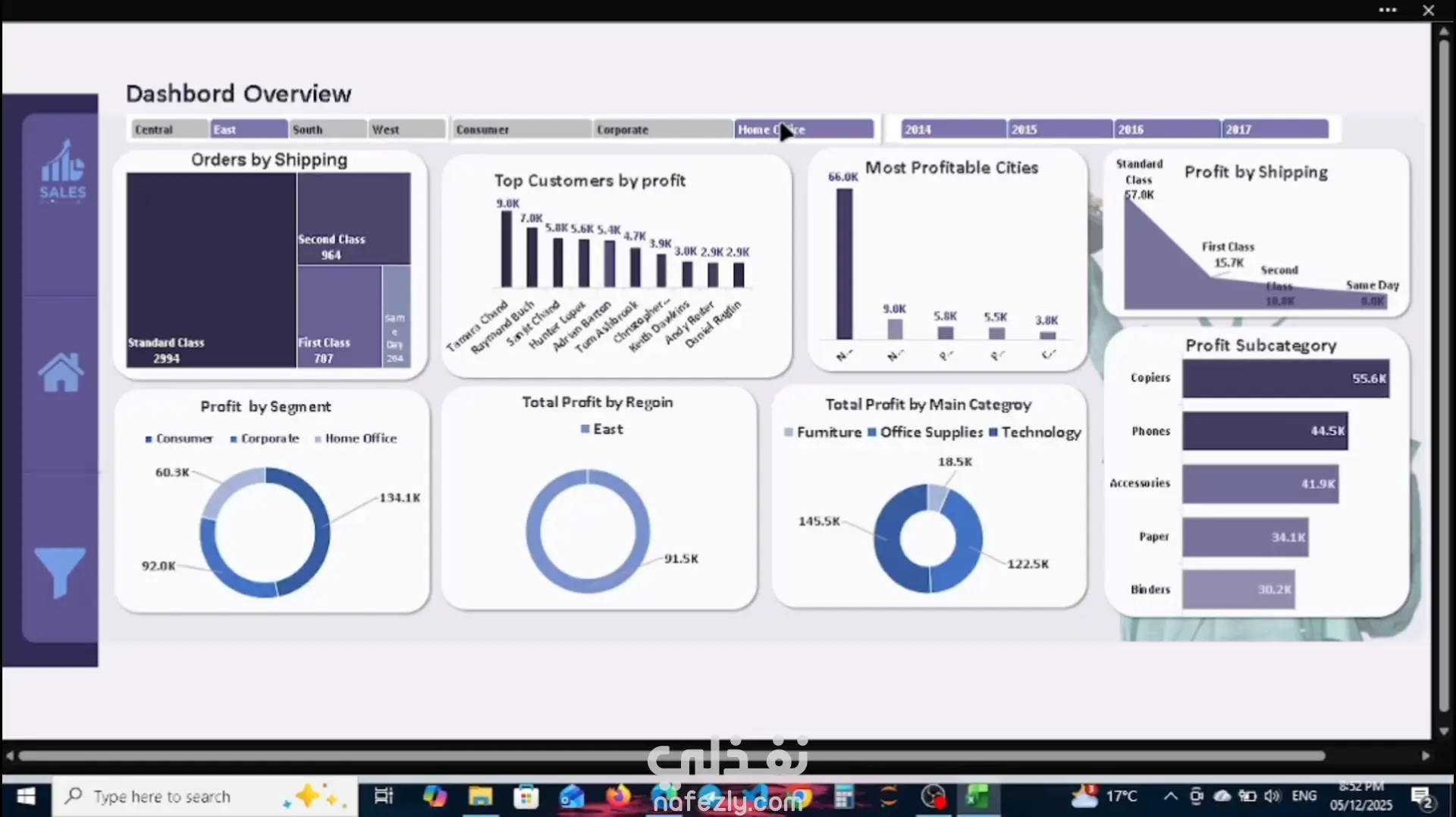Click the OneDrive cloud tray icon
The height and width of the screenshot is (817, 1456).
pyautogui.click(x=1222, y=797)
